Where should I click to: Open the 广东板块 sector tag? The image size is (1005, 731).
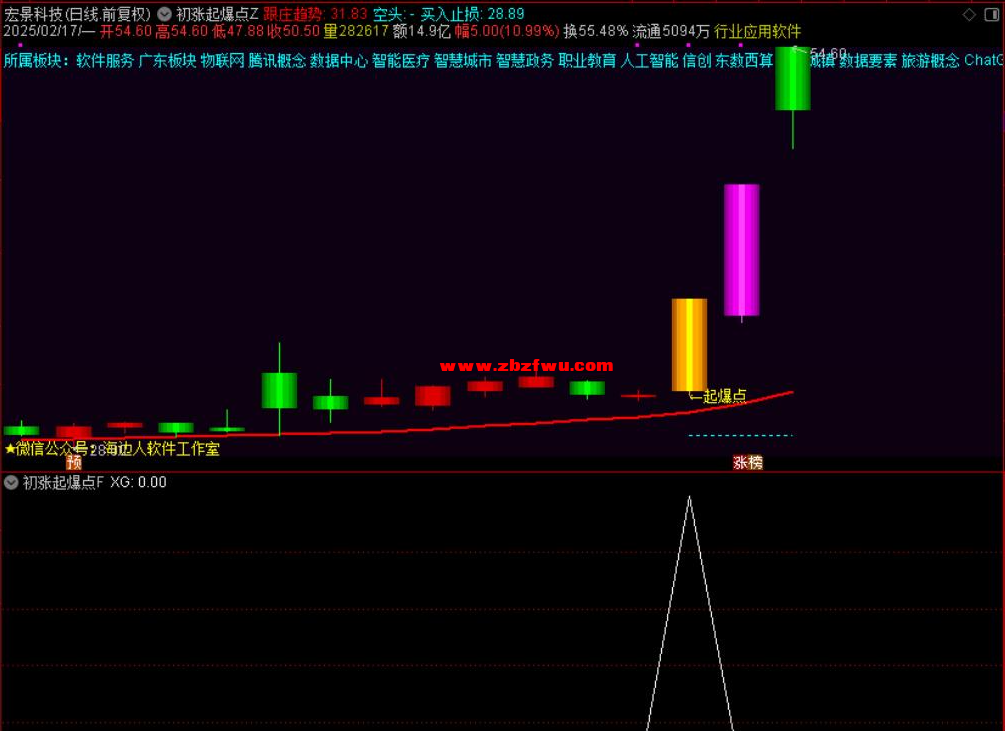click(x=167, y=61)
